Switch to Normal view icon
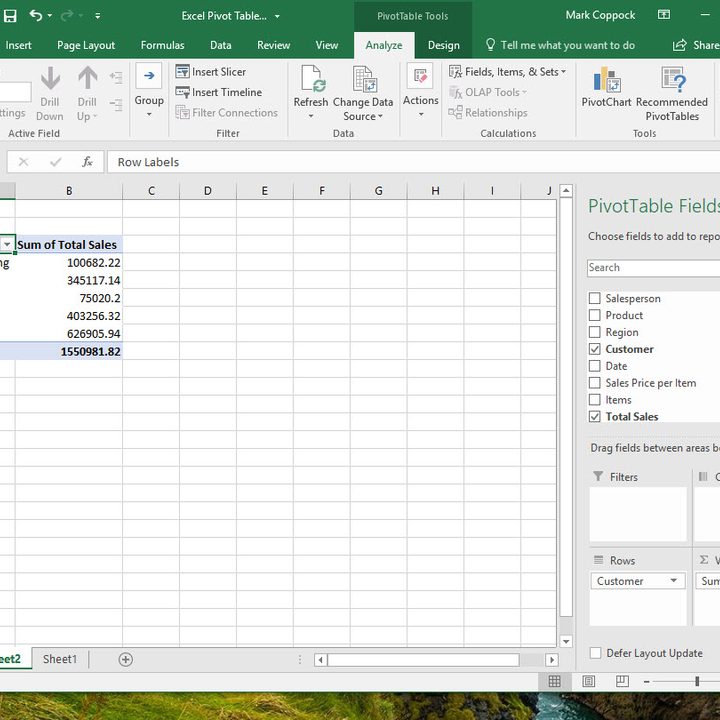The image size is (720, 720). pos(554,681)
